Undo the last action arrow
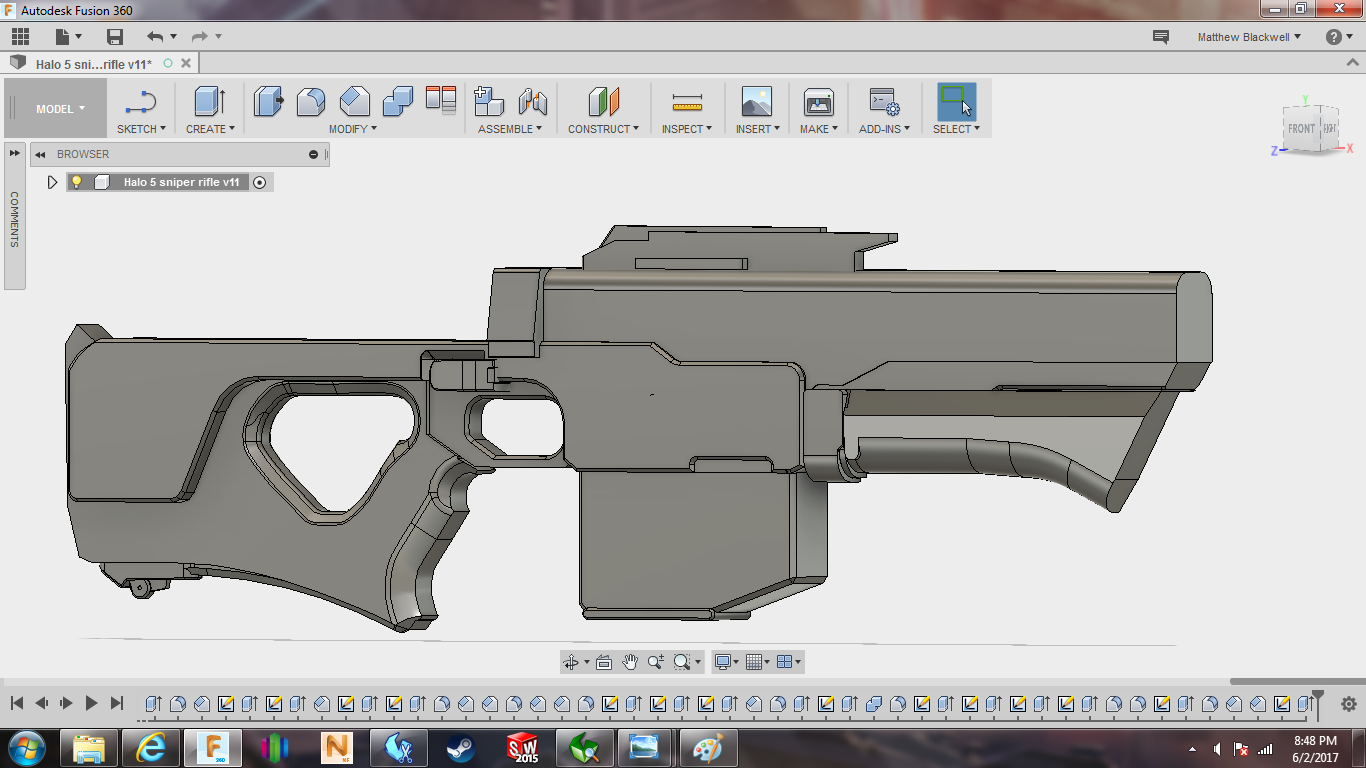This screenshot has width=1366, height=768. point(155,37)
